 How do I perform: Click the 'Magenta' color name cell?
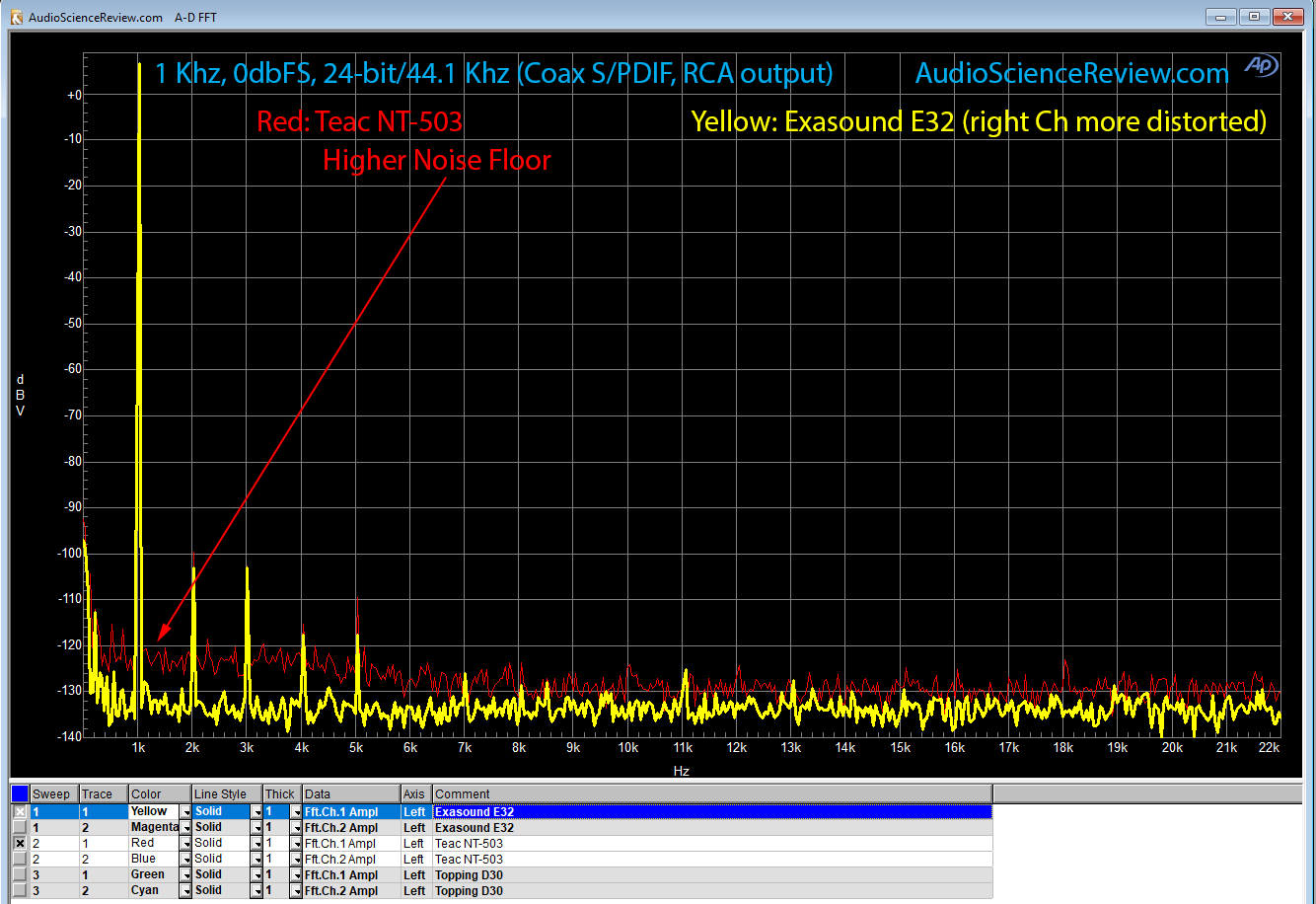point(153,827)
